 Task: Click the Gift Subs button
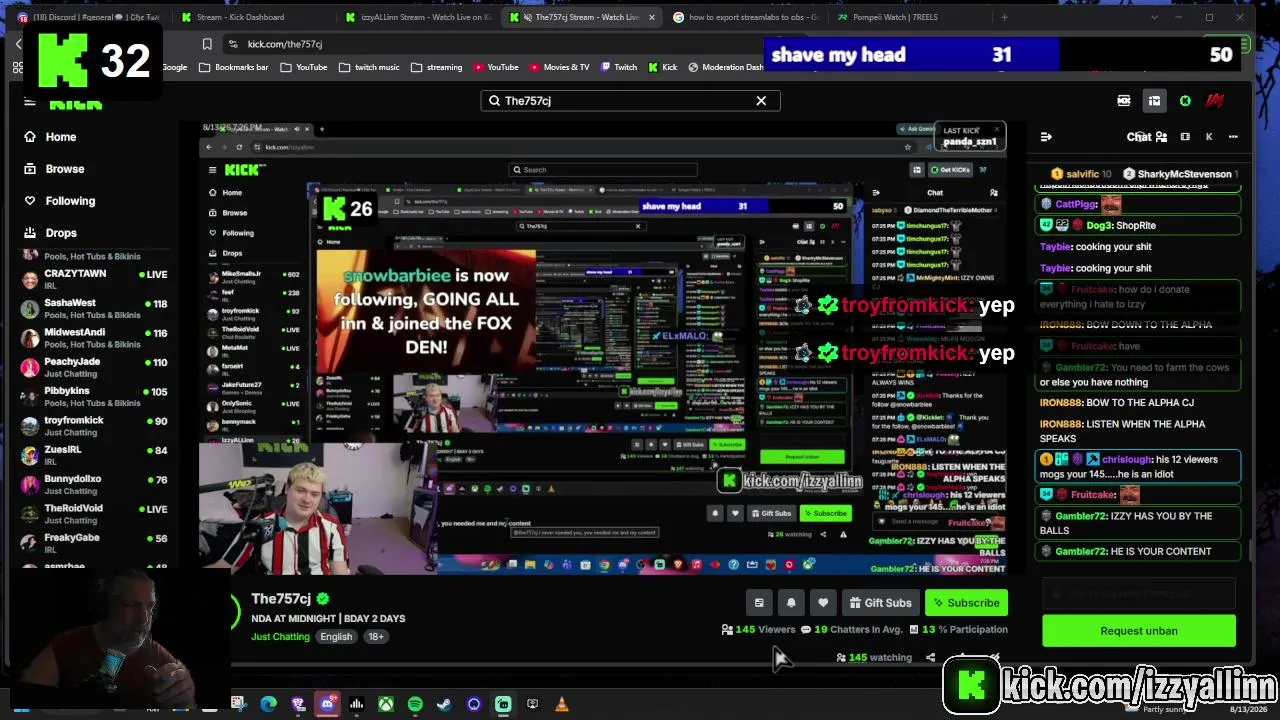point(880,603)
